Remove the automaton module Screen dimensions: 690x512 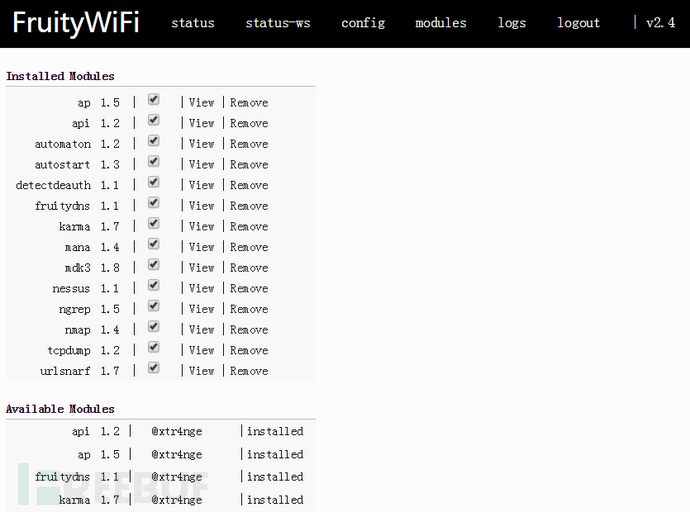(249, 144)
